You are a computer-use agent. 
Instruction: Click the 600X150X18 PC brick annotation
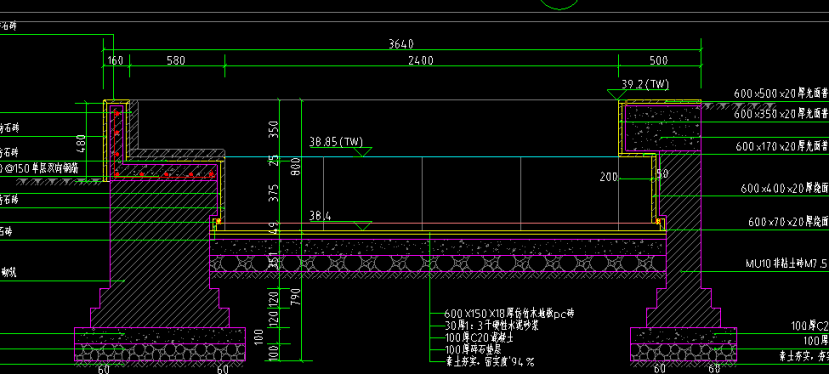(509, 314)
